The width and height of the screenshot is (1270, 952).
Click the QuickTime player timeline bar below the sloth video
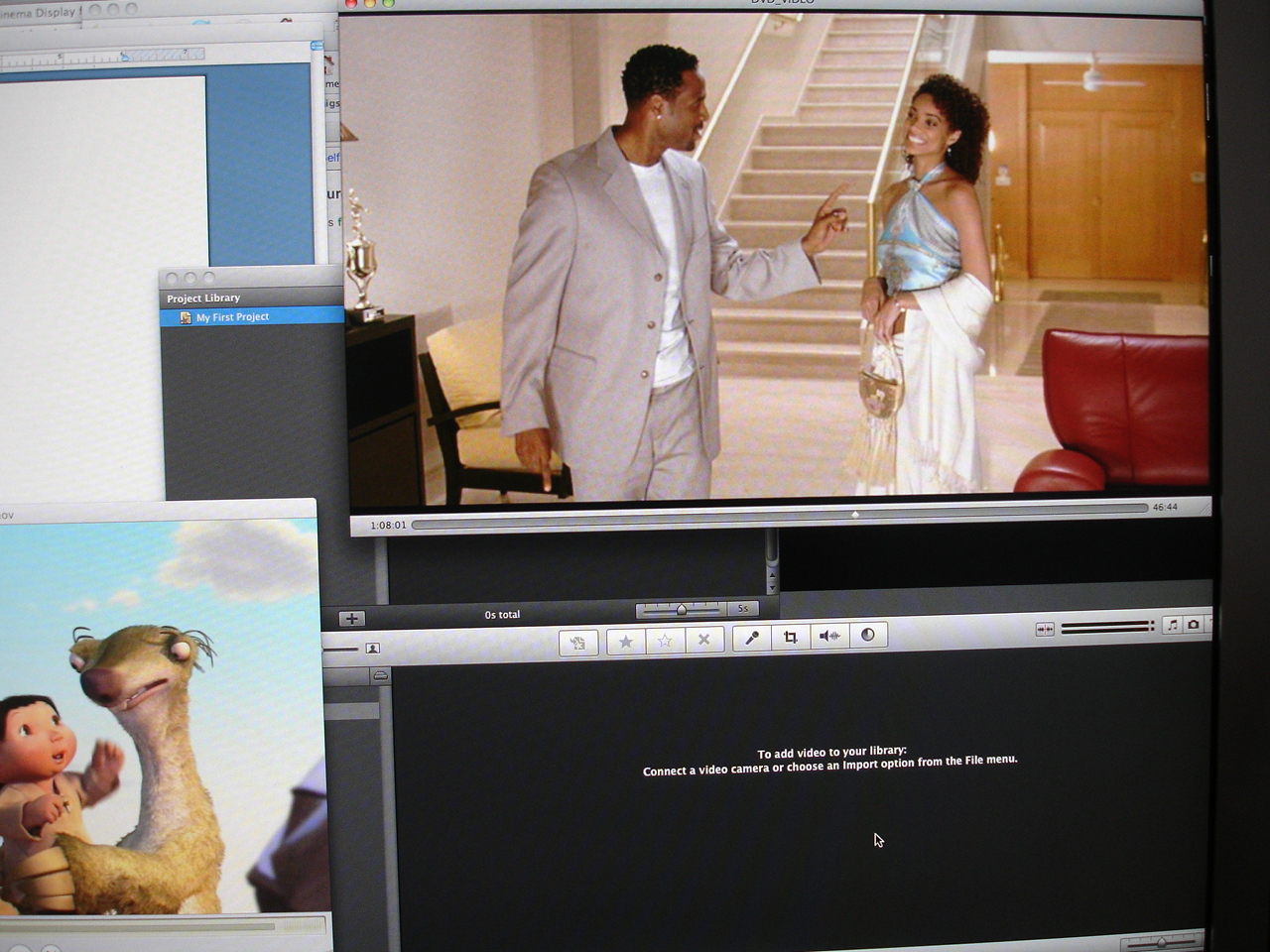click(139, 928)
